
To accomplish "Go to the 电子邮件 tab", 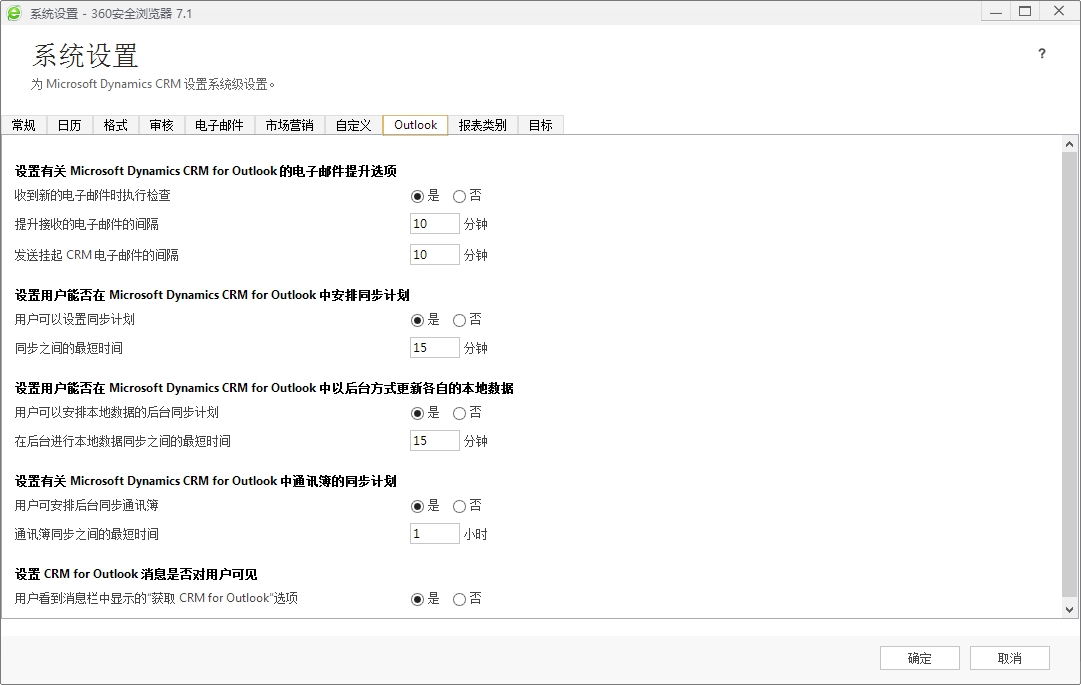I will click(x=219, y=125).
